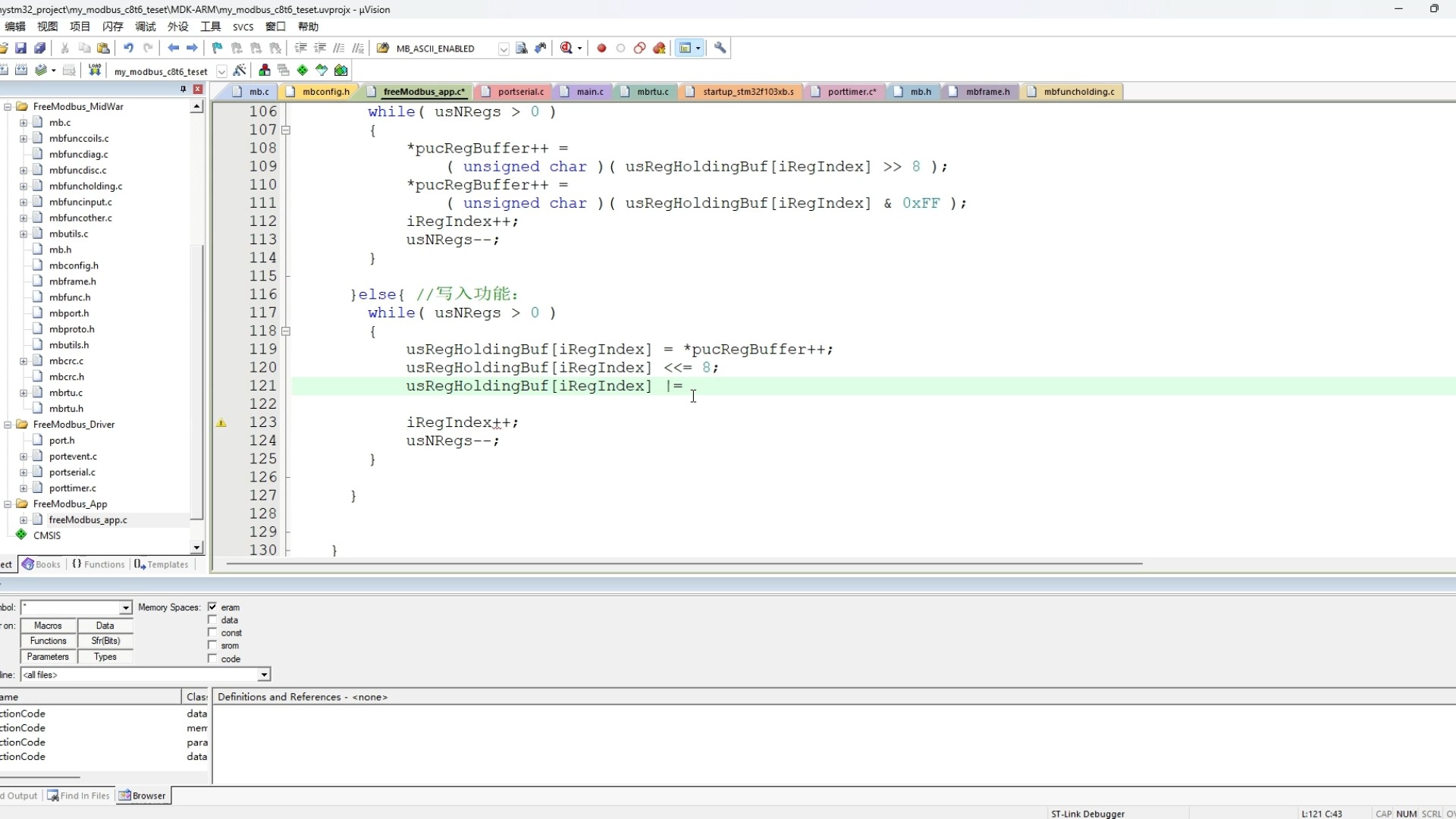Open the my_modbus_c8t6_teset target dropdown

(x=221, y=71)
